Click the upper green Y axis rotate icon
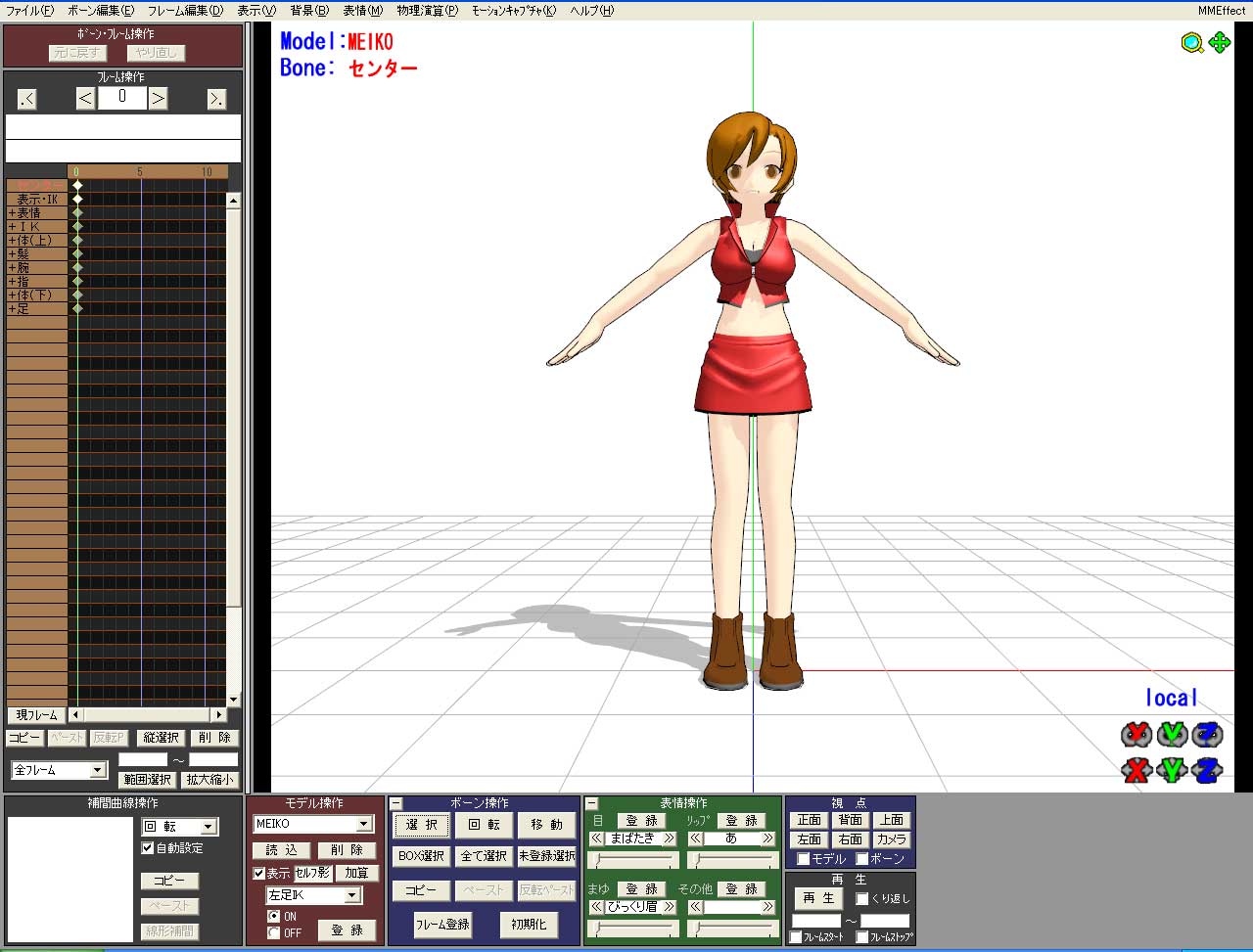The width and height of the screenshot is (1253, 952). point(1172,734)
